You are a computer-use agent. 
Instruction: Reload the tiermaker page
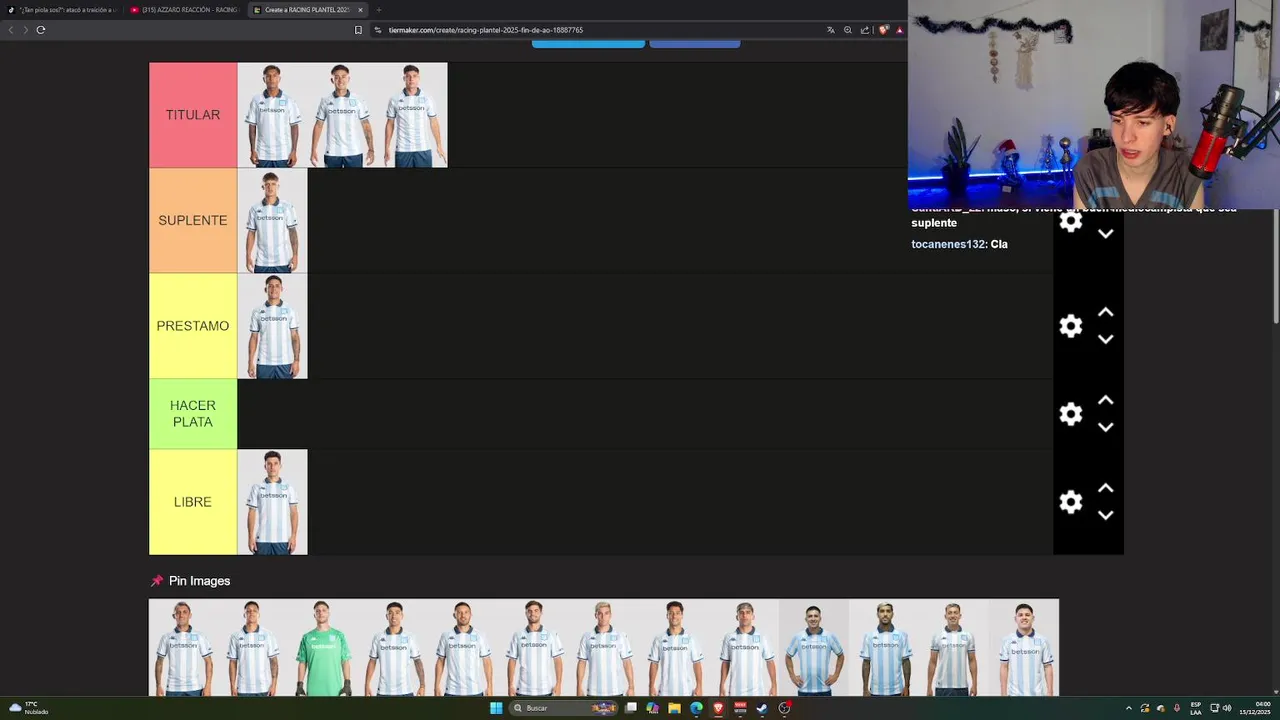pyautogui.click(x=41, y=30)
